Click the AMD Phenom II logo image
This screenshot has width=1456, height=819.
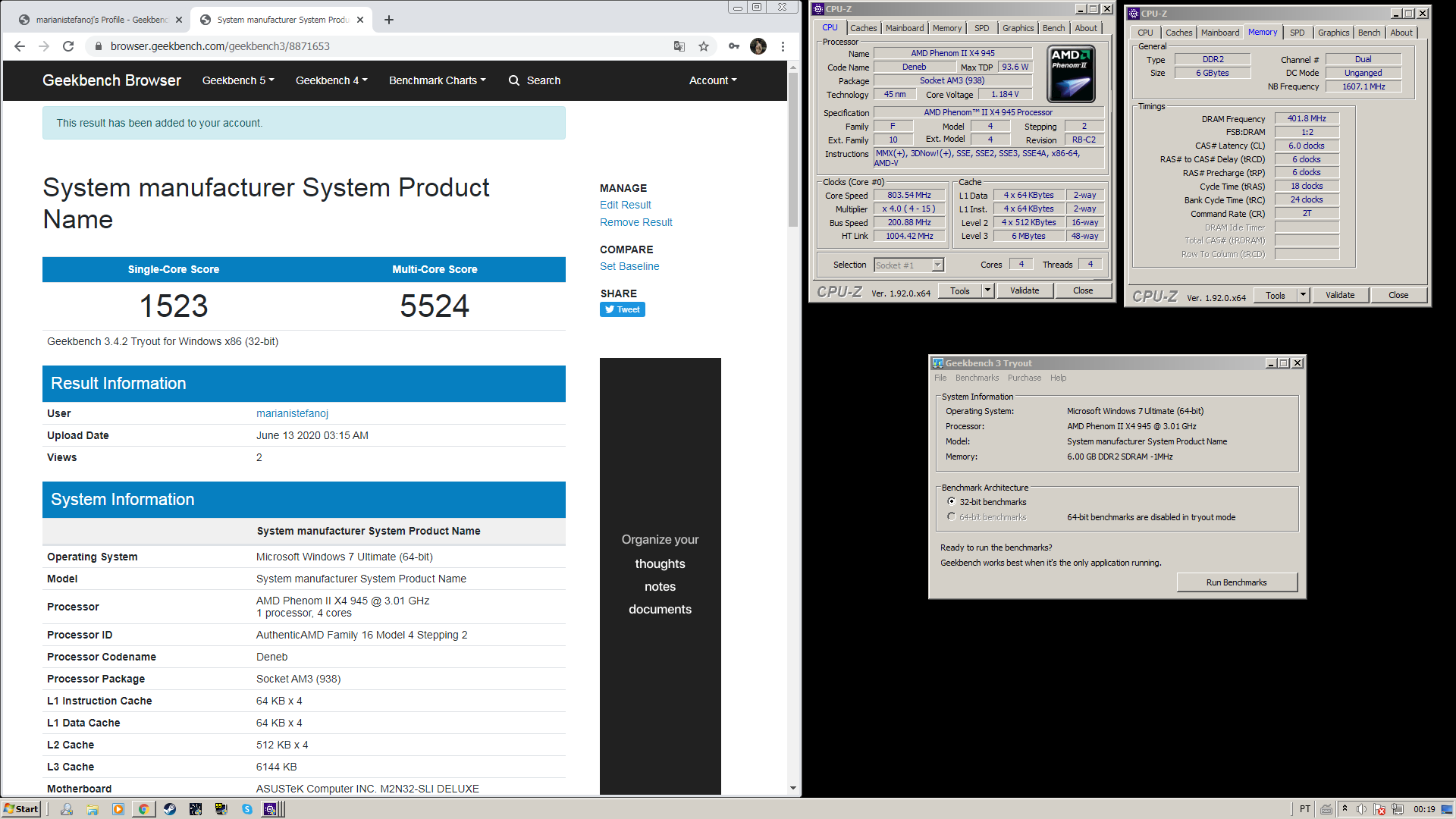[1071, 74]
